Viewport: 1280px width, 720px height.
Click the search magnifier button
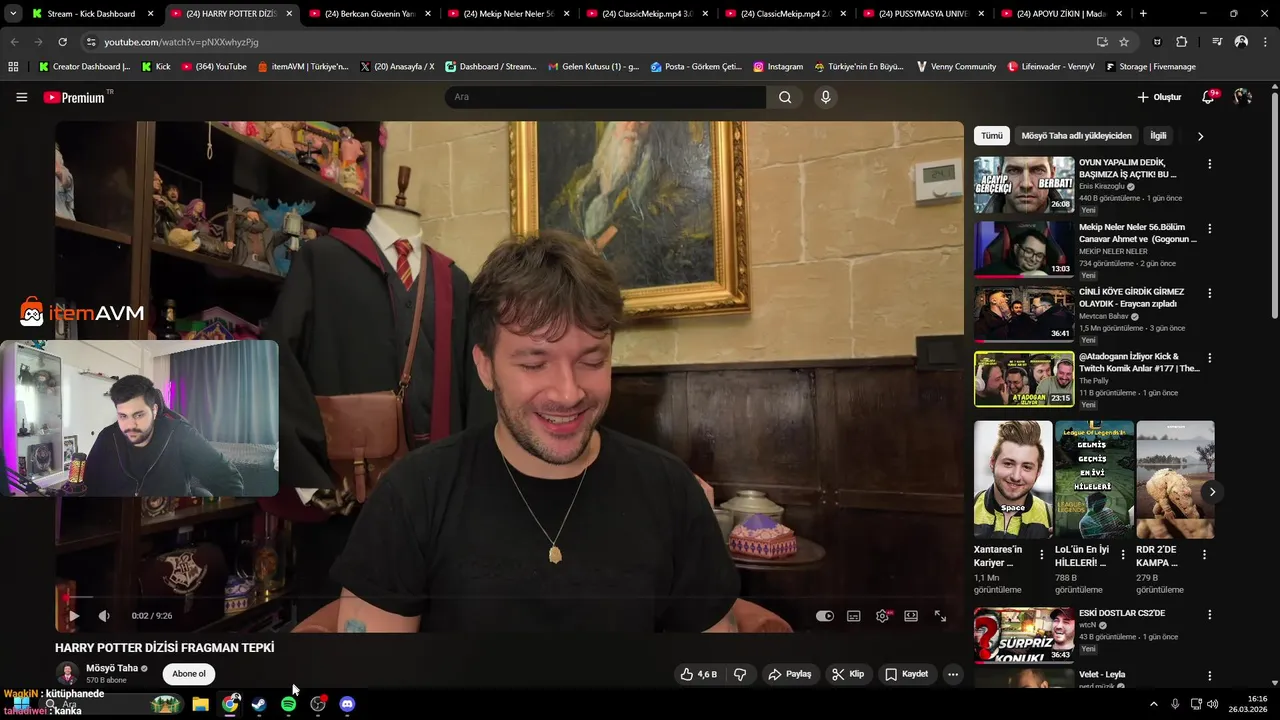tap(785, 97)
